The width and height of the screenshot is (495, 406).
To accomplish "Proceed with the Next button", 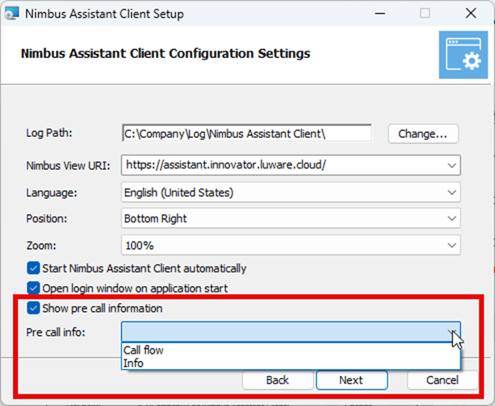I will point(351,380).
